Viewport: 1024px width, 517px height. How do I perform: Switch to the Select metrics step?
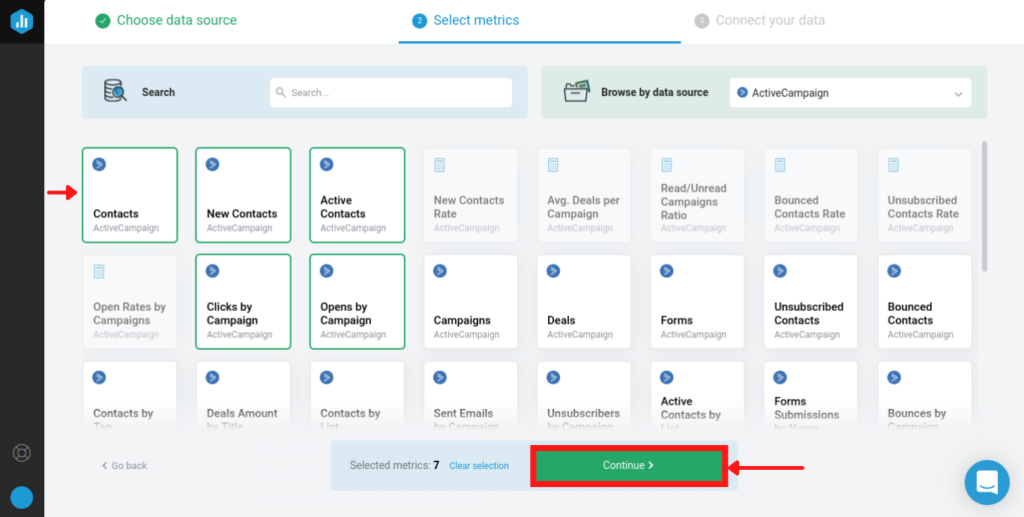point(466,21)
